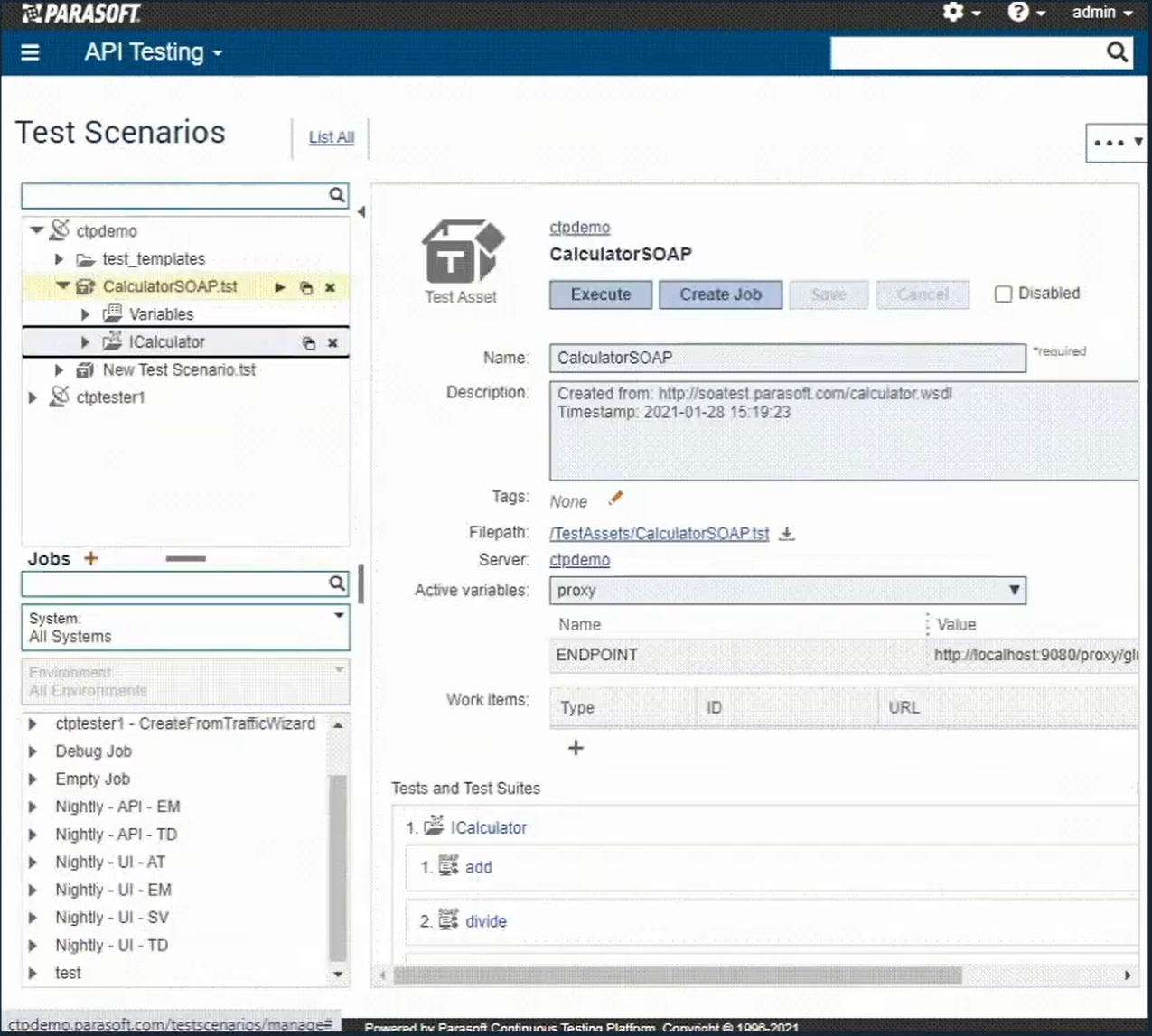This screenshot has width=1152, height=1036.
Task: Focus the Name input field
Action: pos(787,358)
